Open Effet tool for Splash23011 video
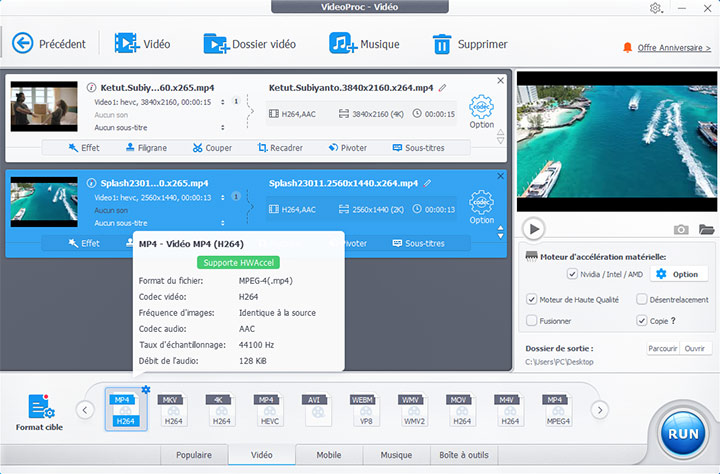This screenshot has width=720, height=474. (x=84, y=243)
